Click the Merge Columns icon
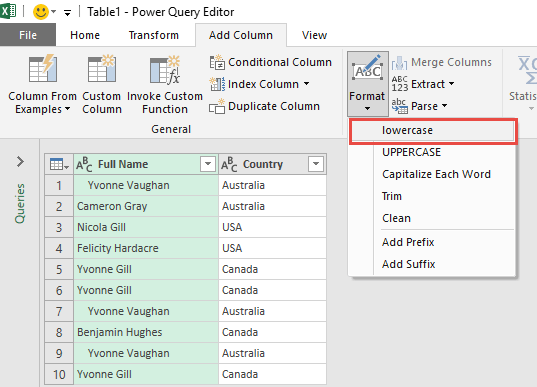 point(399,62)
